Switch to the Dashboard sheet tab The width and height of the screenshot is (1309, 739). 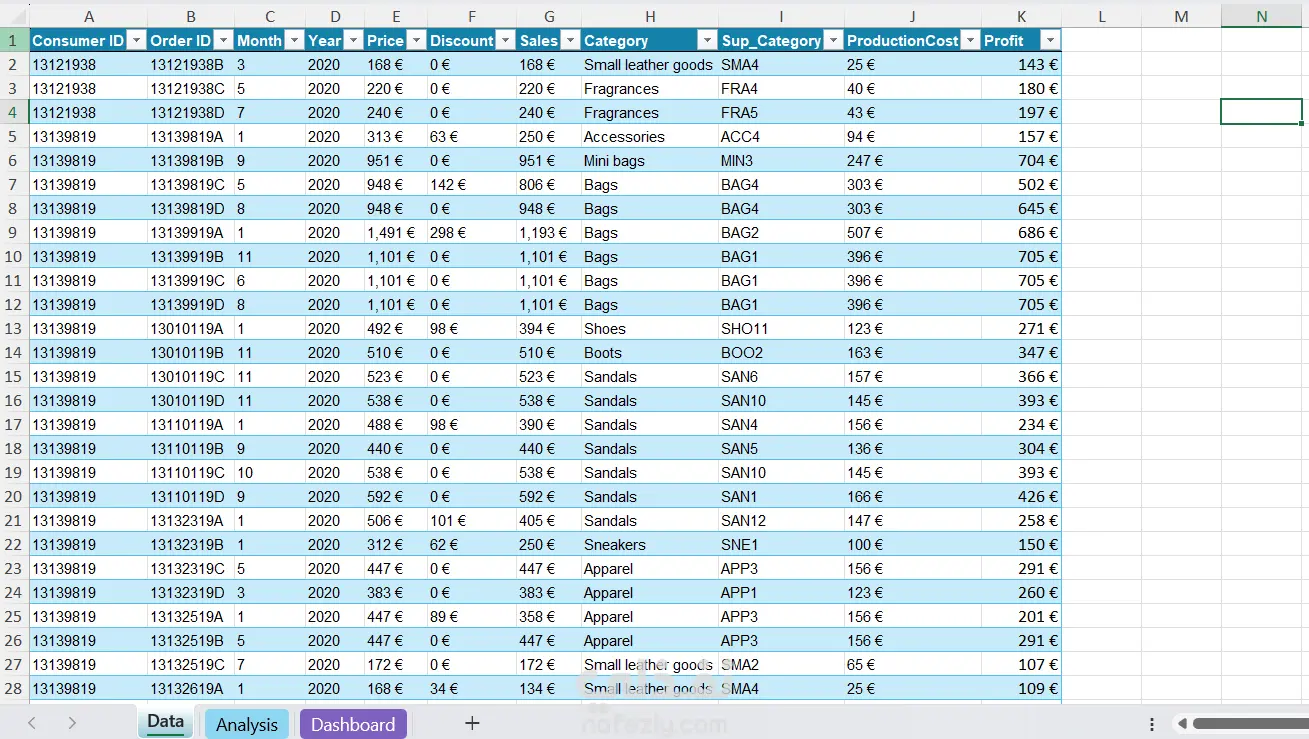point(353,724)
